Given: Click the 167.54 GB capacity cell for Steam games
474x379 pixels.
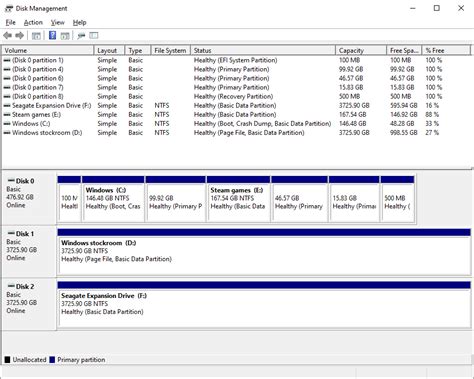Looking at the screenshot, I should click(352, 114).
